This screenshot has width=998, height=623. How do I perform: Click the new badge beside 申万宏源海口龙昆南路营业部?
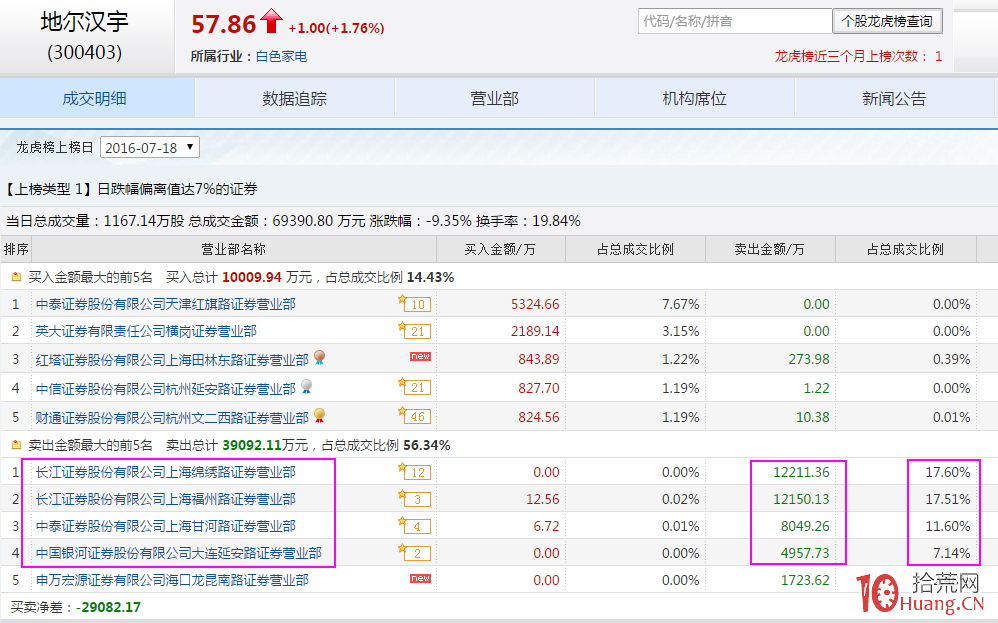[419, 578]
